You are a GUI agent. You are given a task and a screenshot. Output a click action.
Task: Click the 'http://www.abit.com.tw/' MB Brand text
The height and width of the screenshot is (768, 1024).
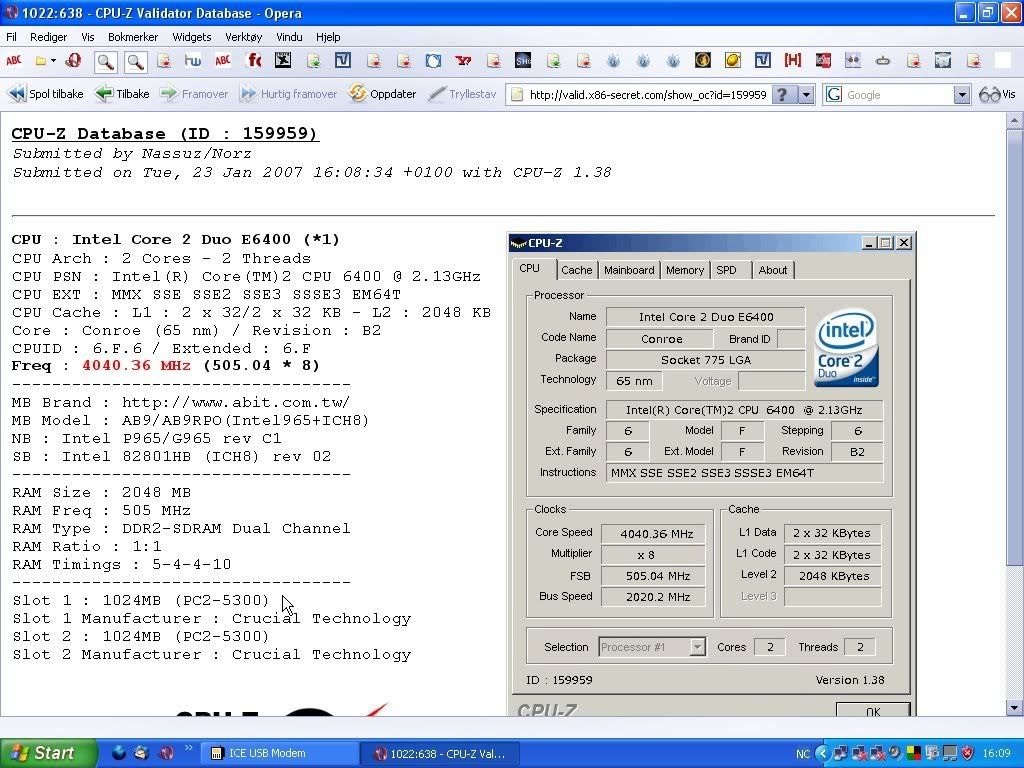pyautogui.click(x=236, y=402)
